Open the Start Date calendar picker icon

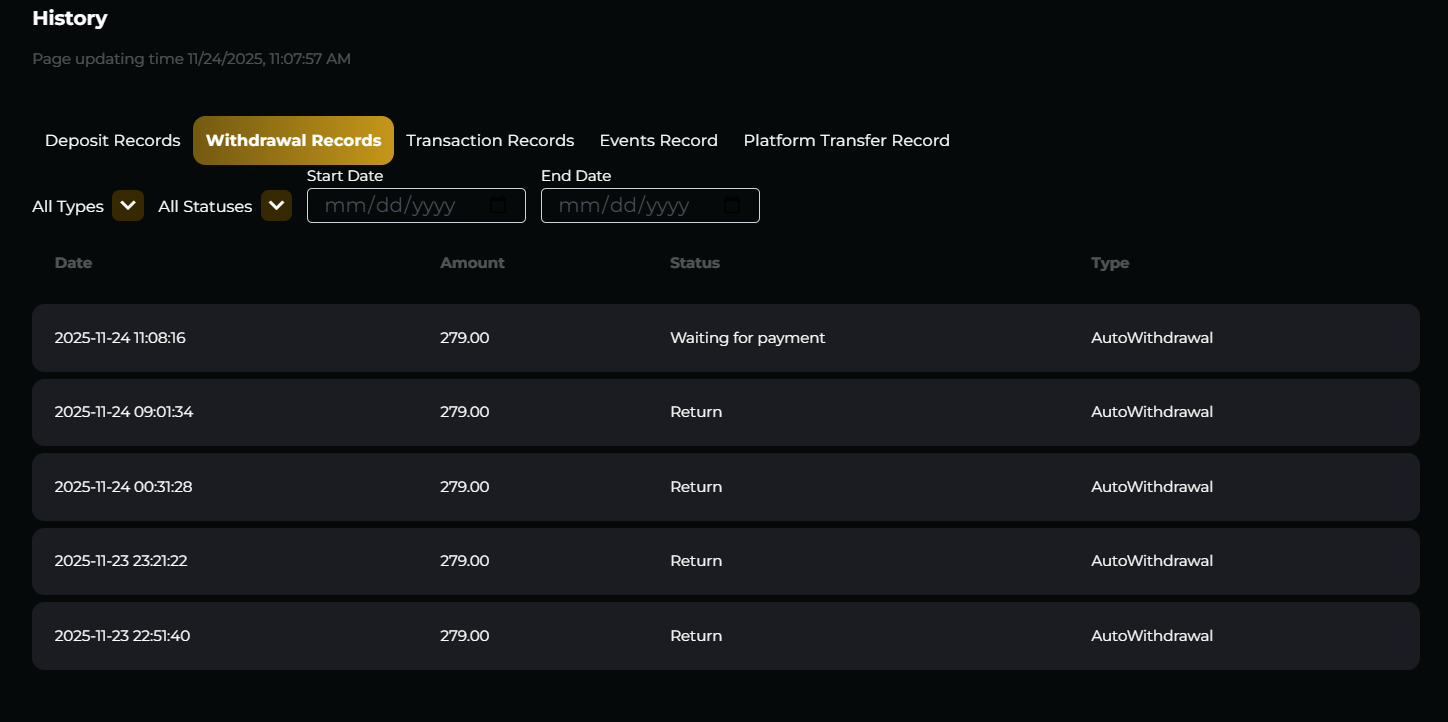tap(500, 206)
